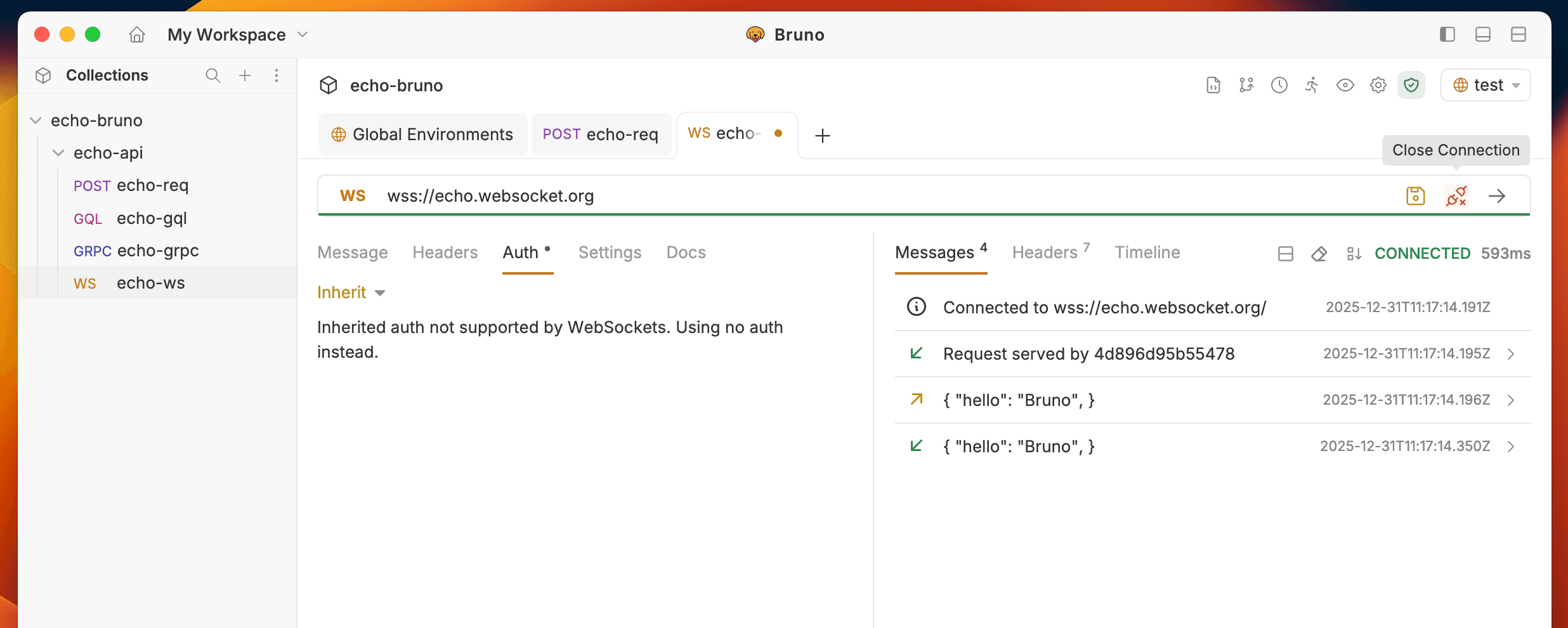Open collection settings gear icon
The height and width of the screenshot is (628, 1568).
coord(1378,85)
